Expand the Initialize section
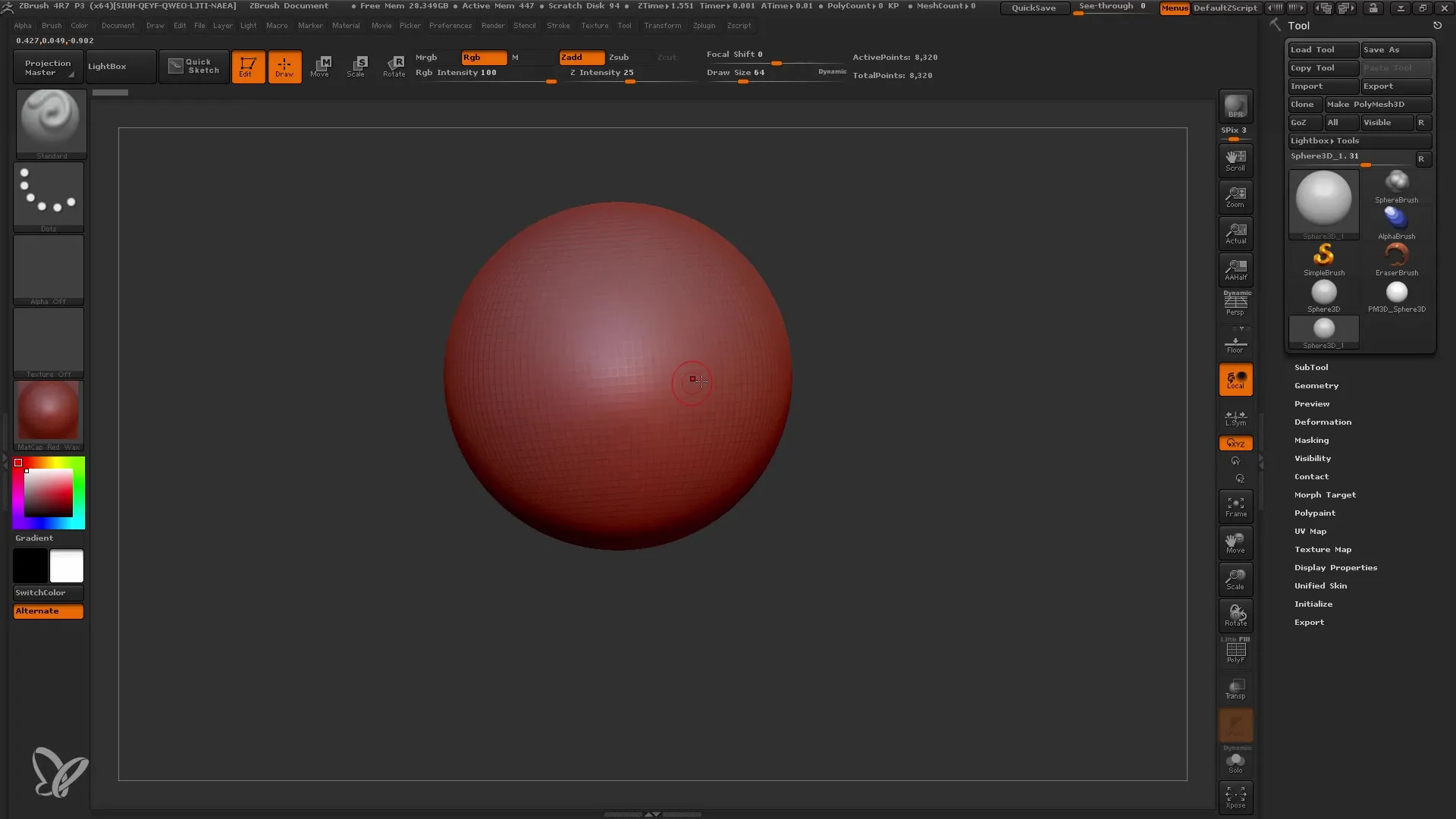The image size is (1456, 819). pyautogui.click(x=1313, y=604)
